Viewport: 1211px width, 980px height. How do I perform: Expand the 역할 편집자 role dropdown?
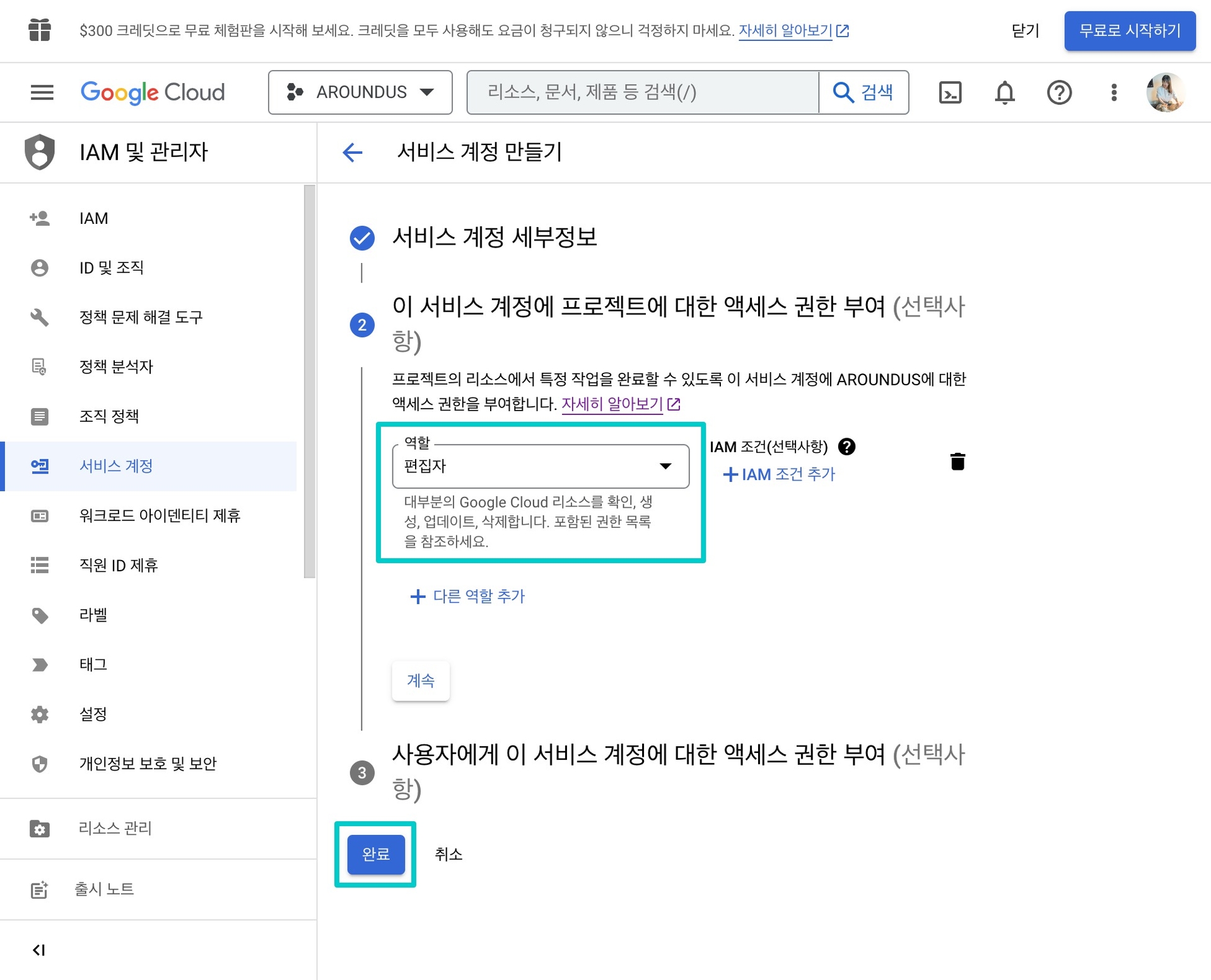(x=541, y=466)
